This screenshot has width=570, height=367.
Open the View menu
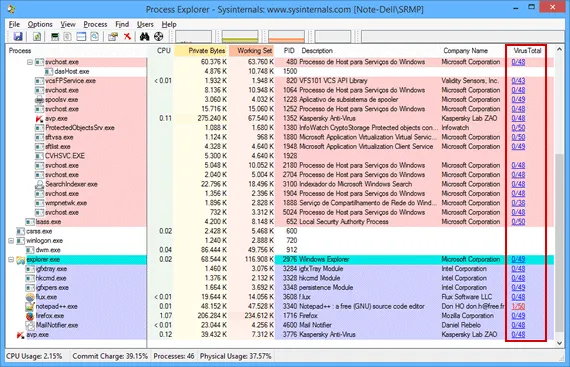tap(68, 24)
